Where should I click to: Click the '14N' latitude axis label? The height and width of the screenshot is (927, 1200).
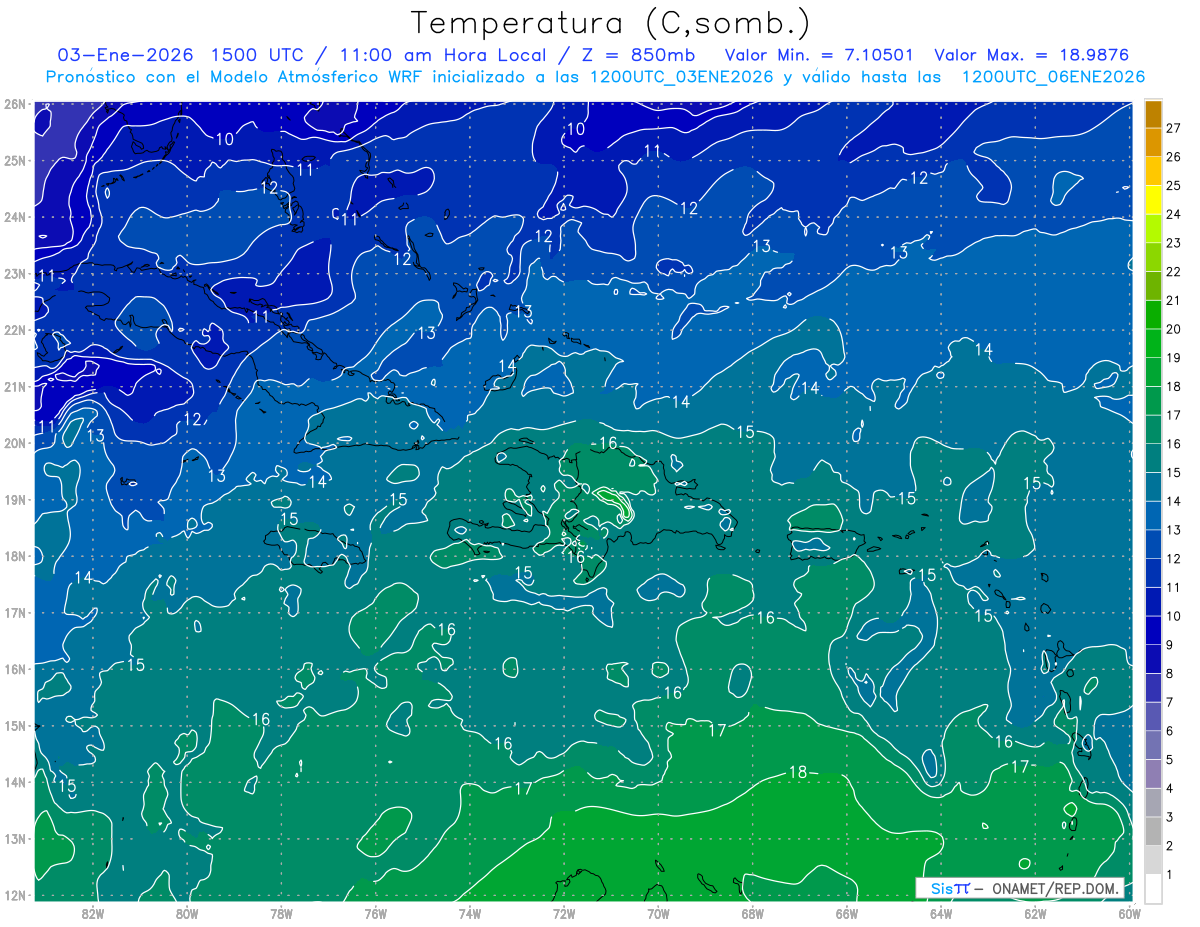point(14,782)
